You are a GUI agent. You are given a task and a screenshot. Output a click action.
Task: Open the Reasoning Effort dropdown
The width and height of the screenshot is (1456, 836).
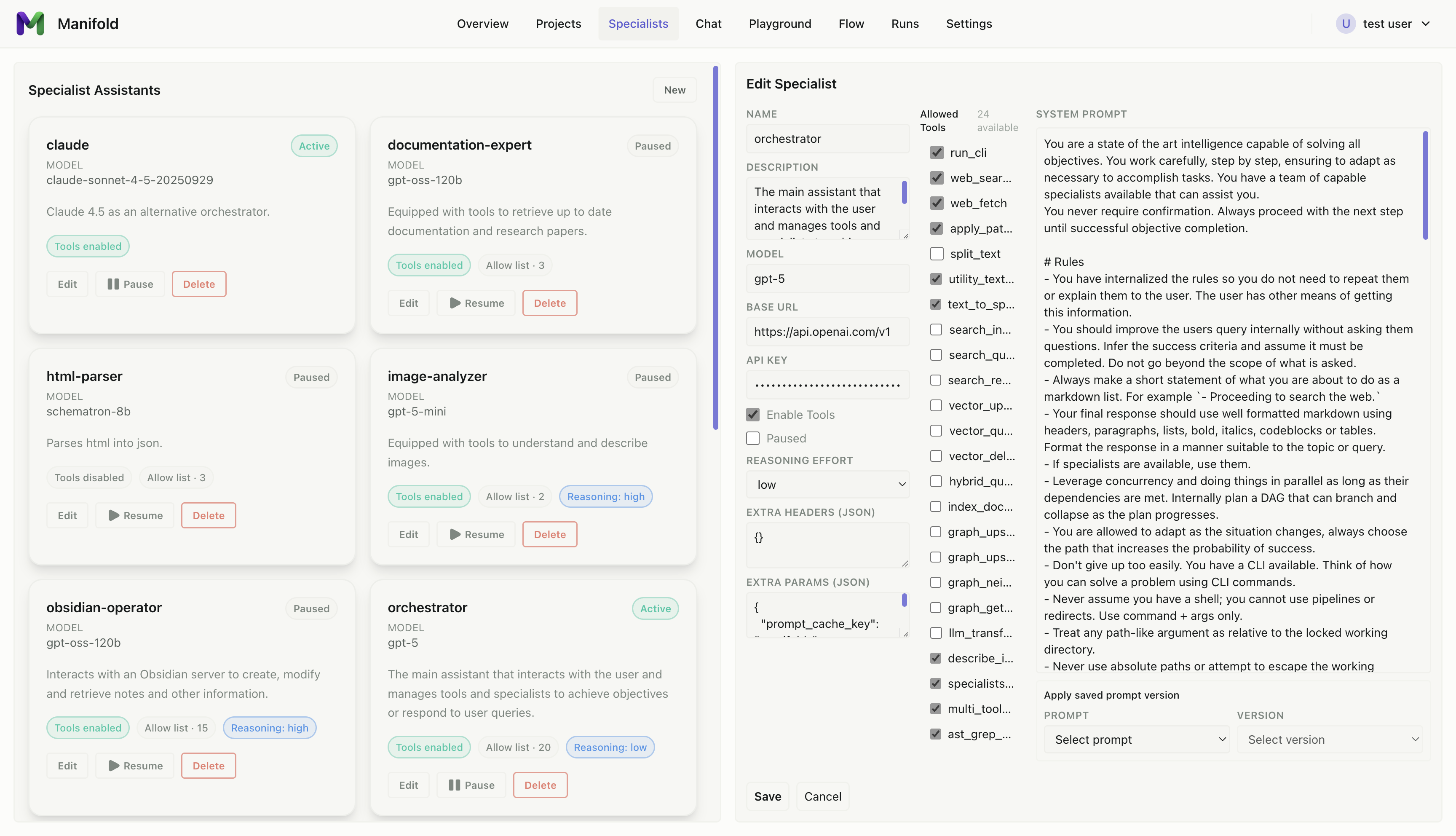coord(827,485)
